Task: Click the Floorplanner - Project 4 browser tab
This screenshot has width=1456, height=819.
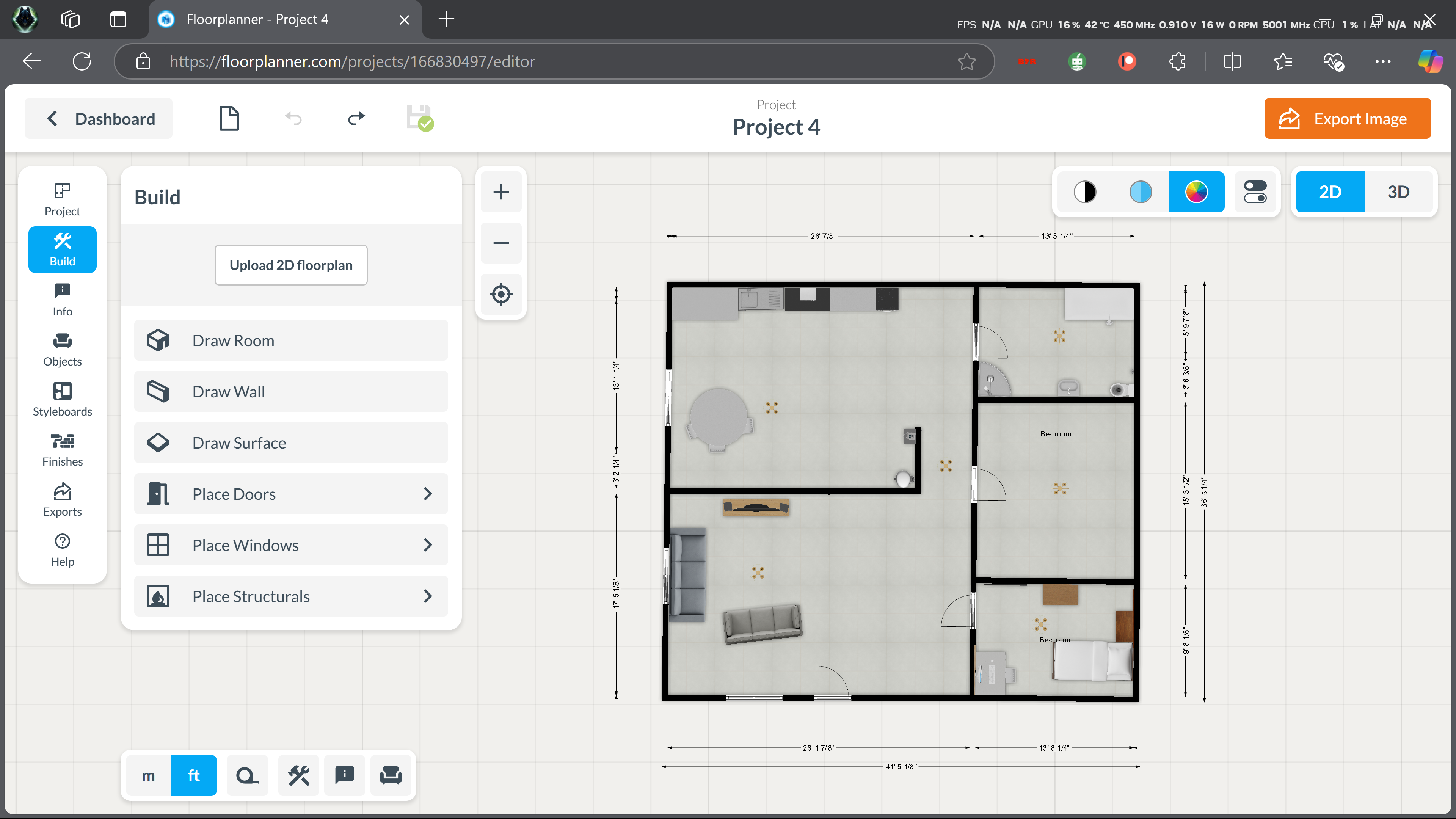Action: point(286,19)
